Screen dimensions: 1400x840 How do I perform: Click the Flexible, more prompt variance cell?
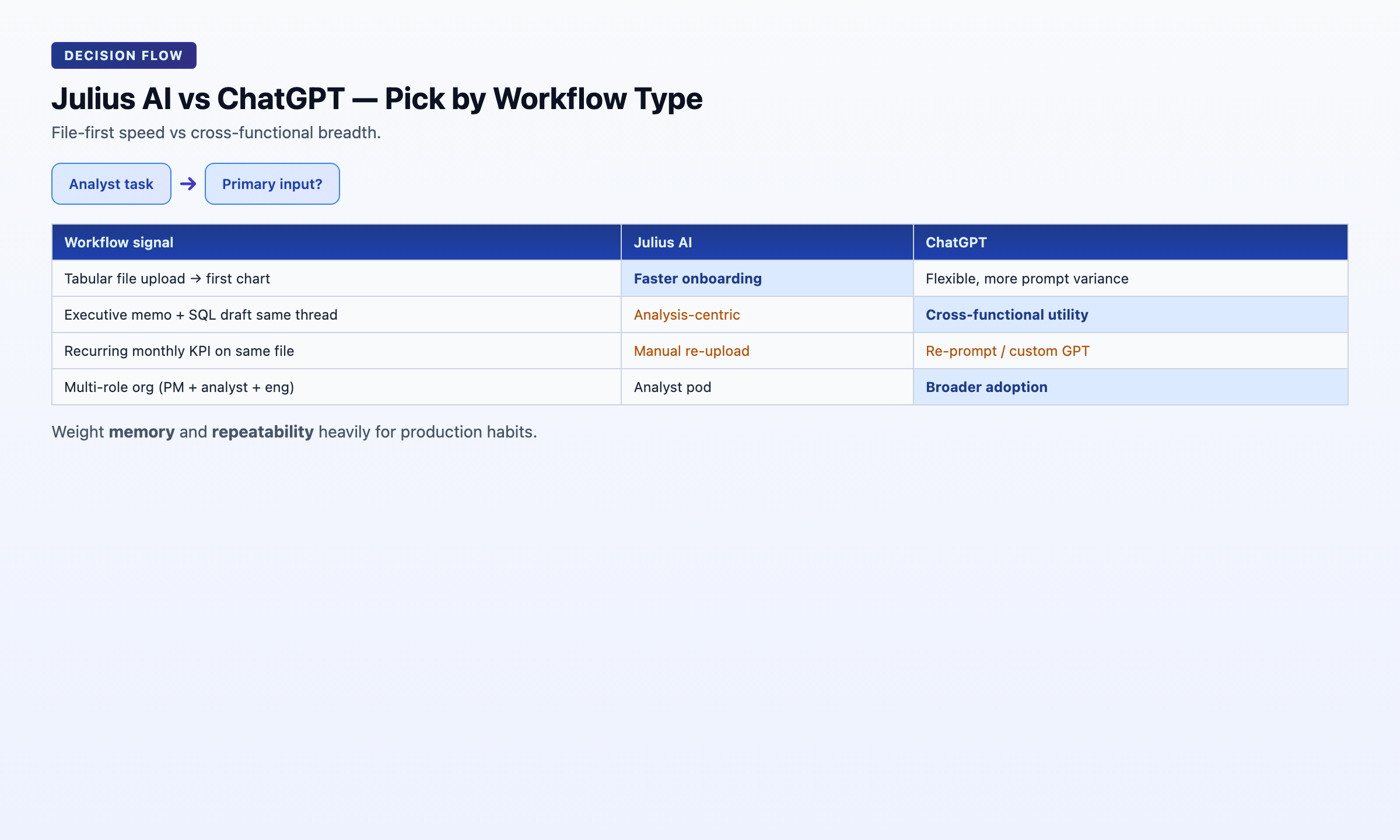coord(1130,278)
